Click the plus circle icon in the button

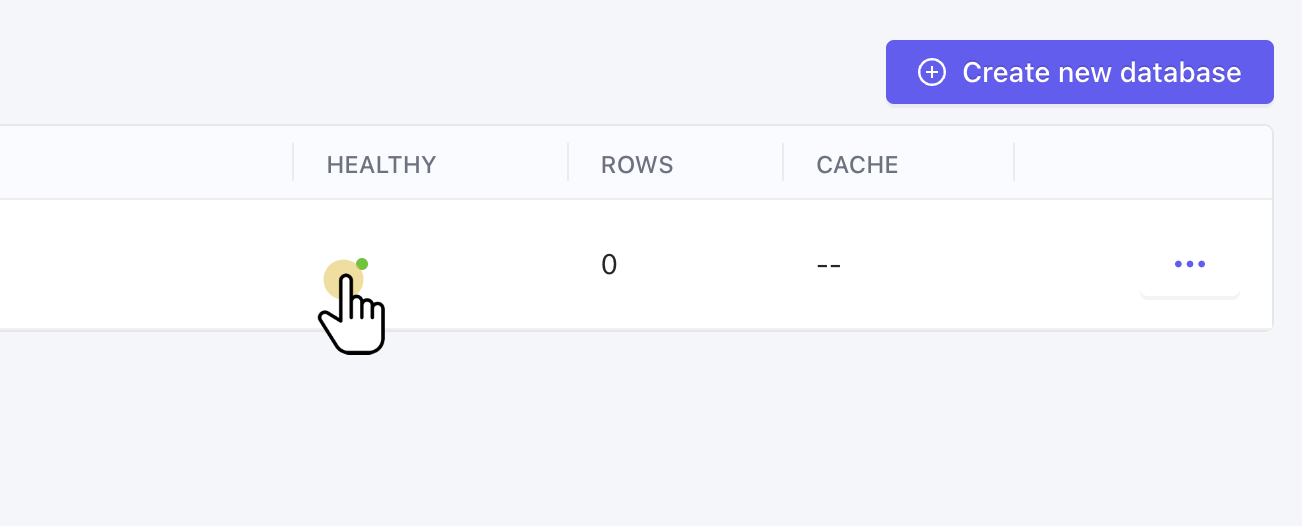(931, 72)
